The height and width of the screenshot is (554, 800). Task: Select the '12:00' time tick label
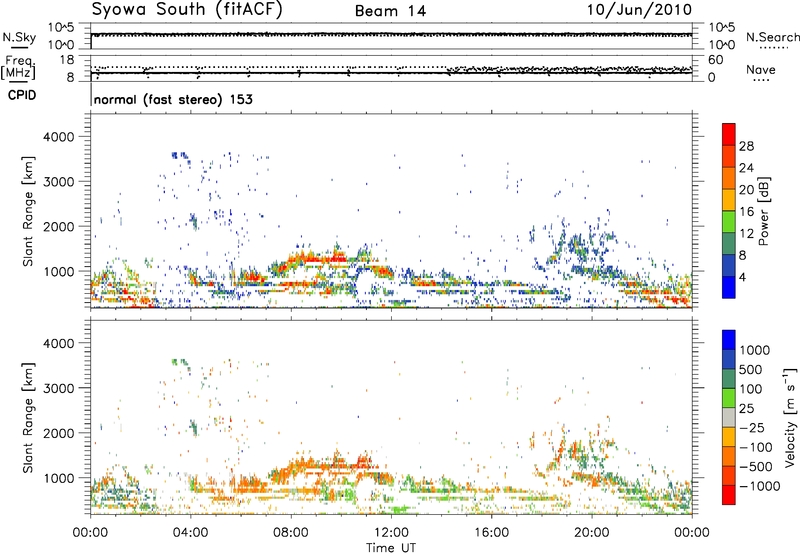pyautogui.click(x=391, y=533)
